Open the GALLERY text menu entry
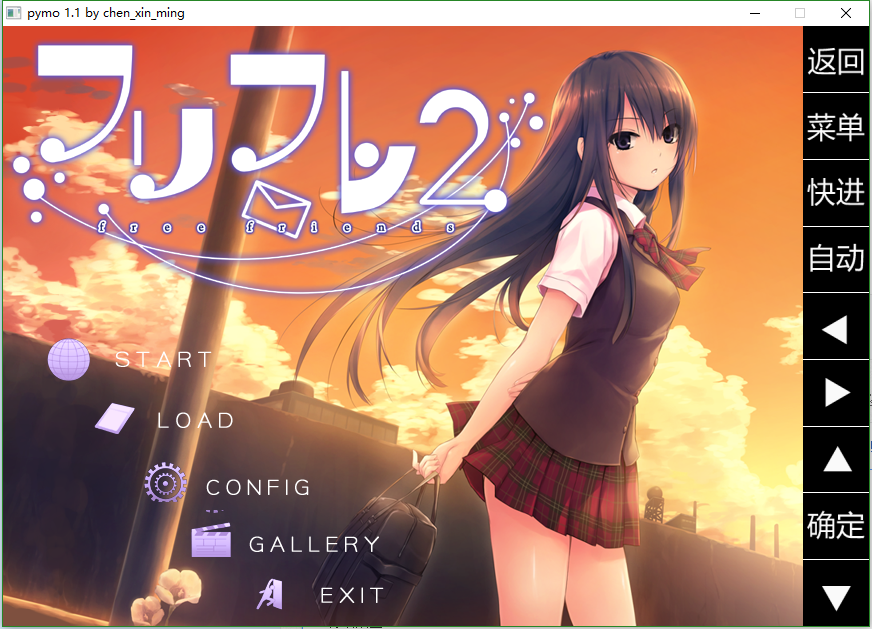Screen dimensions: 872x629 coord(315,545)
